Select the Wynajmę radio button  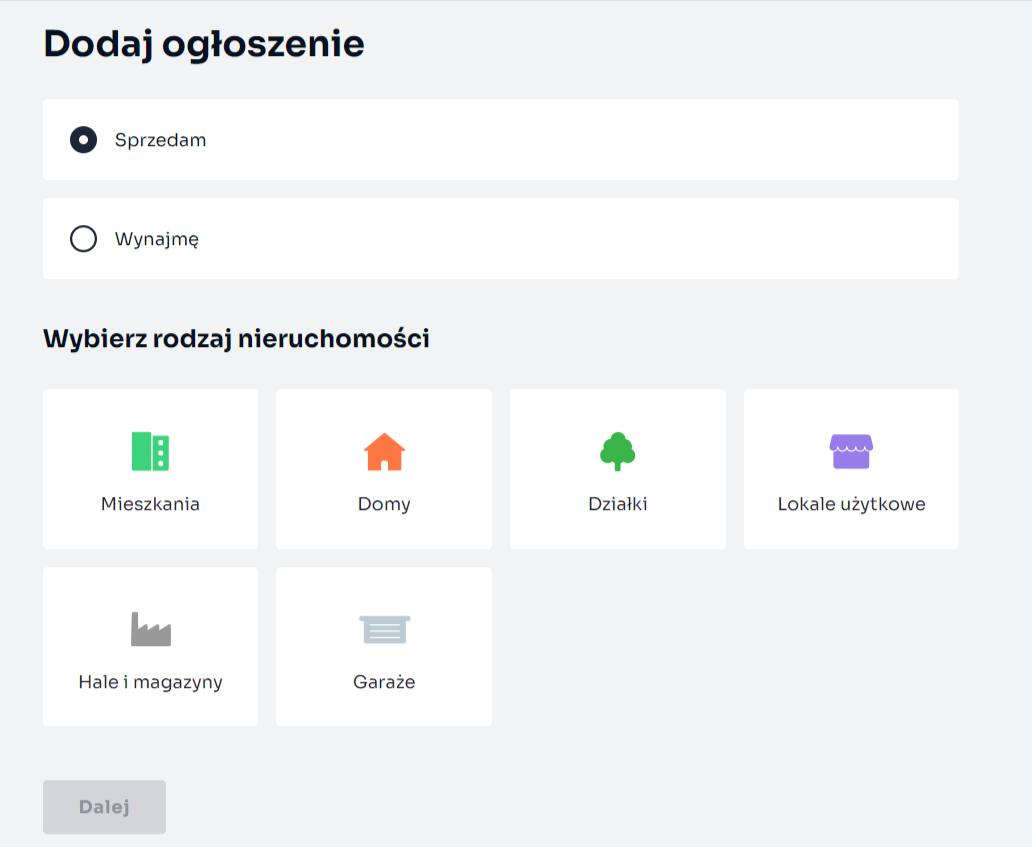pos(83,238)
